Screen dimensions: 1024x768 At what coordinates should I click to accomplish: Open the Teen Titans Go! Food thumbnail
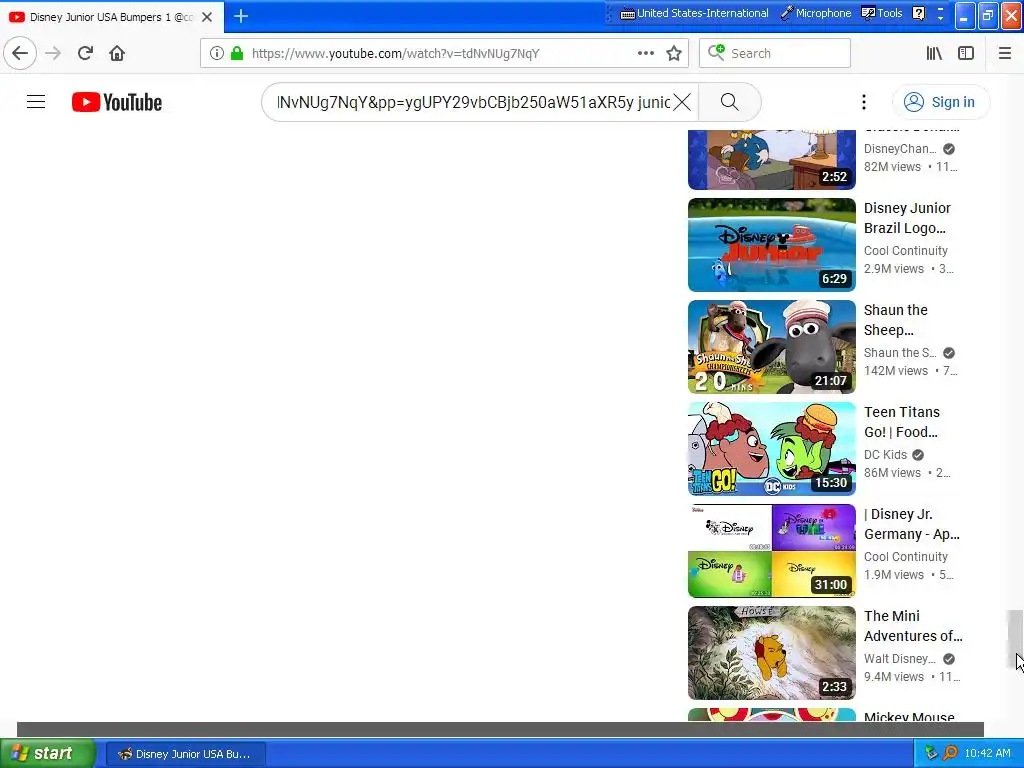pos(771,449)
